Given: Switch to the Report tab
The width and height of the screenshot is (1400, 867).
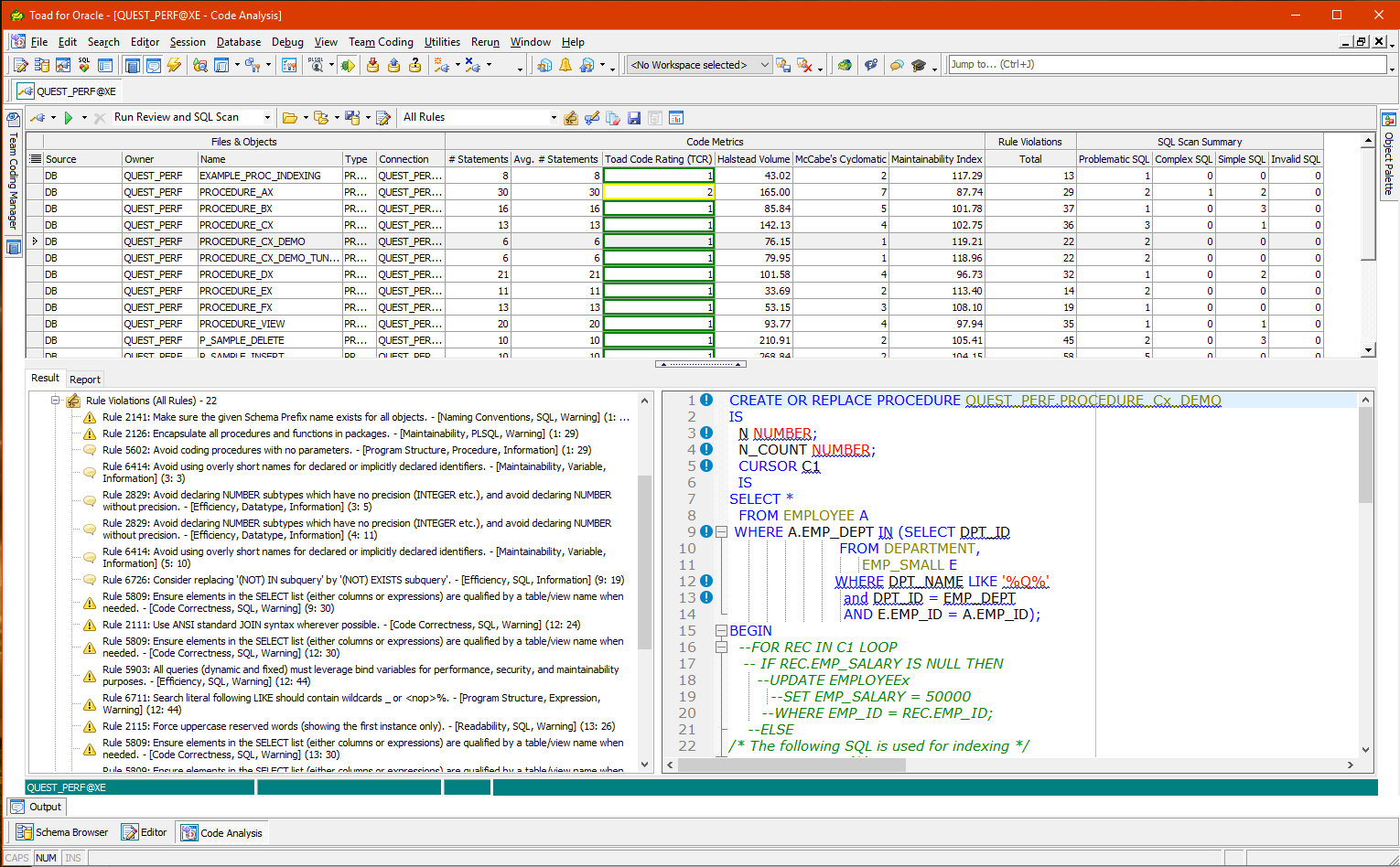Looking at the screenshot, I should [x=85, y=380].
